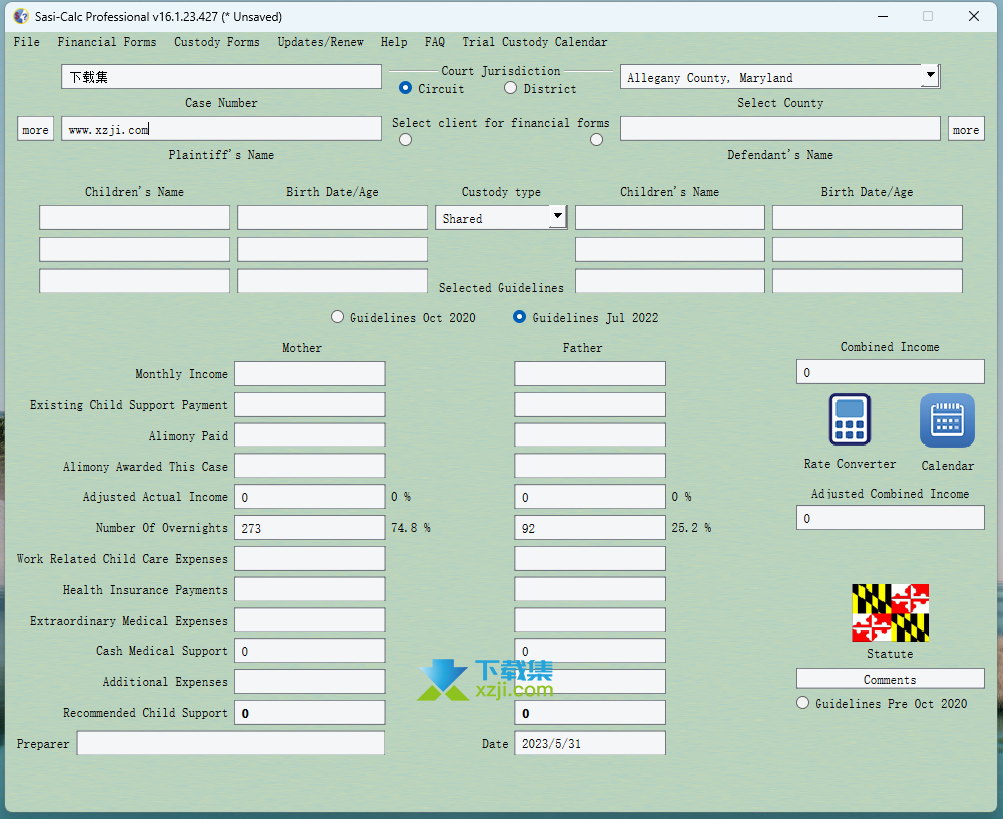Click Mother's Adjusted Actual Income field
The width and height of the screenshot is (1003, 819).
310,497
